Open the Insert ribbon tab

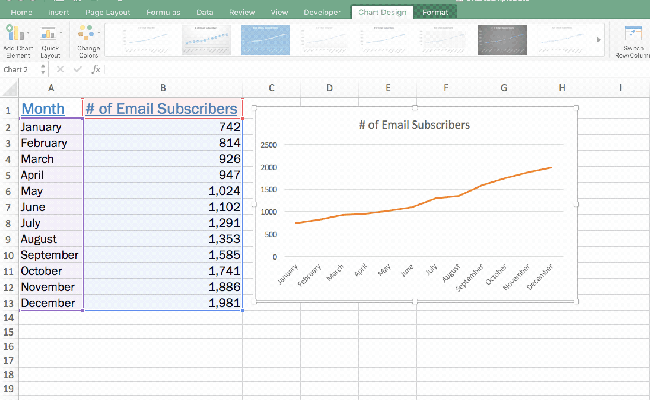(59, 12)
